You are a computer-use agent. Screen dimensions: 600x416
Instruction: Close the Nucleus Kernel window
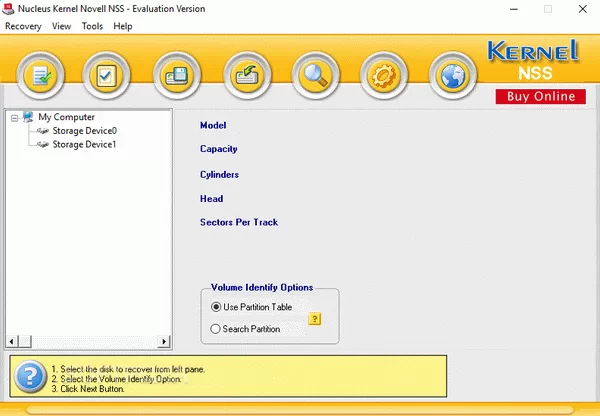click(x=582, y=9)
